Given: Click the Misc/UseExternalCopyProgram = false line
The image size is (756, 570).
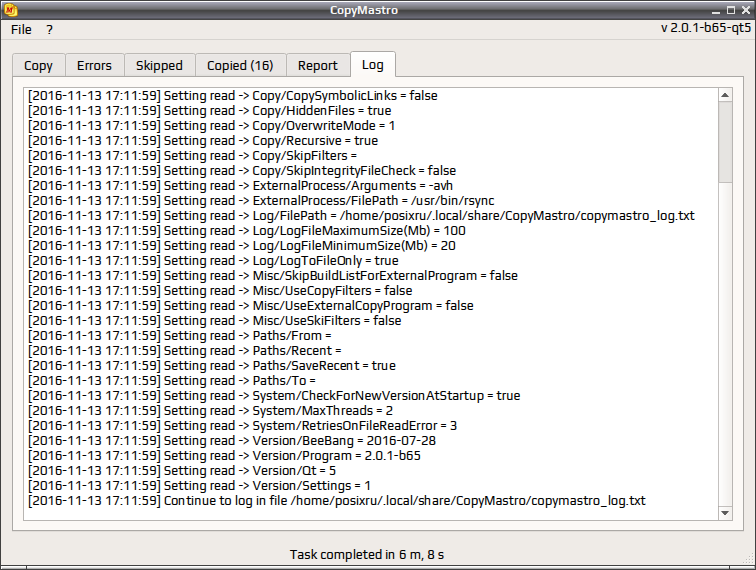Looking at the screenshot, I should (251, 305).
